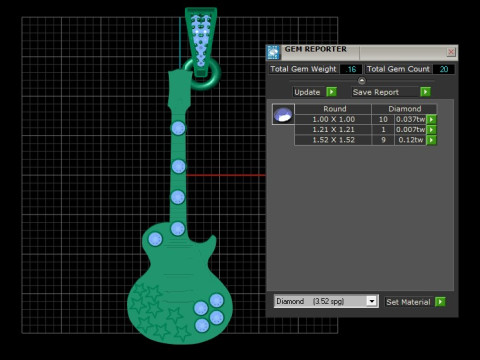This screenshot has height=360, width=480.
Task: Select the gem on the guitar body's upper left
Action: coord(155,239)
